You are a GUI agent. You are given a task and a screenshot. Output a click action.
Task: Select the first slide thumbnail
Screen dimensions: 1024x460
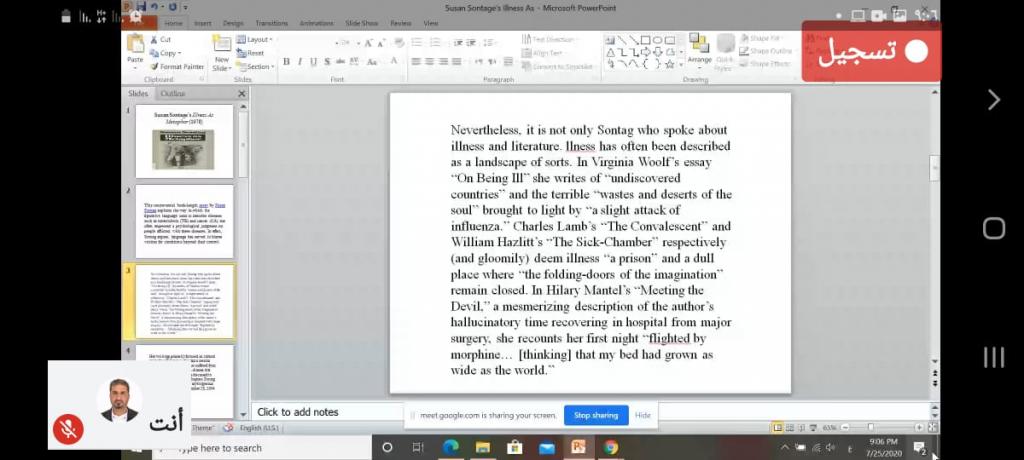point(184,141)
